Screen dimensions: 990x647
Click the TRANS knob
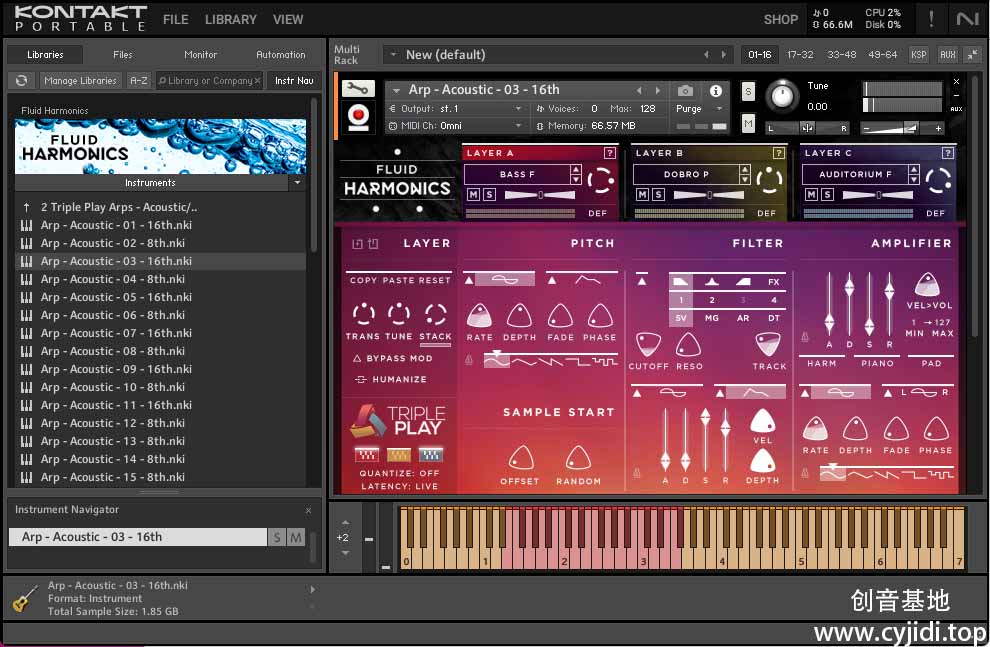pyautogui.click(x=364, y=314)
